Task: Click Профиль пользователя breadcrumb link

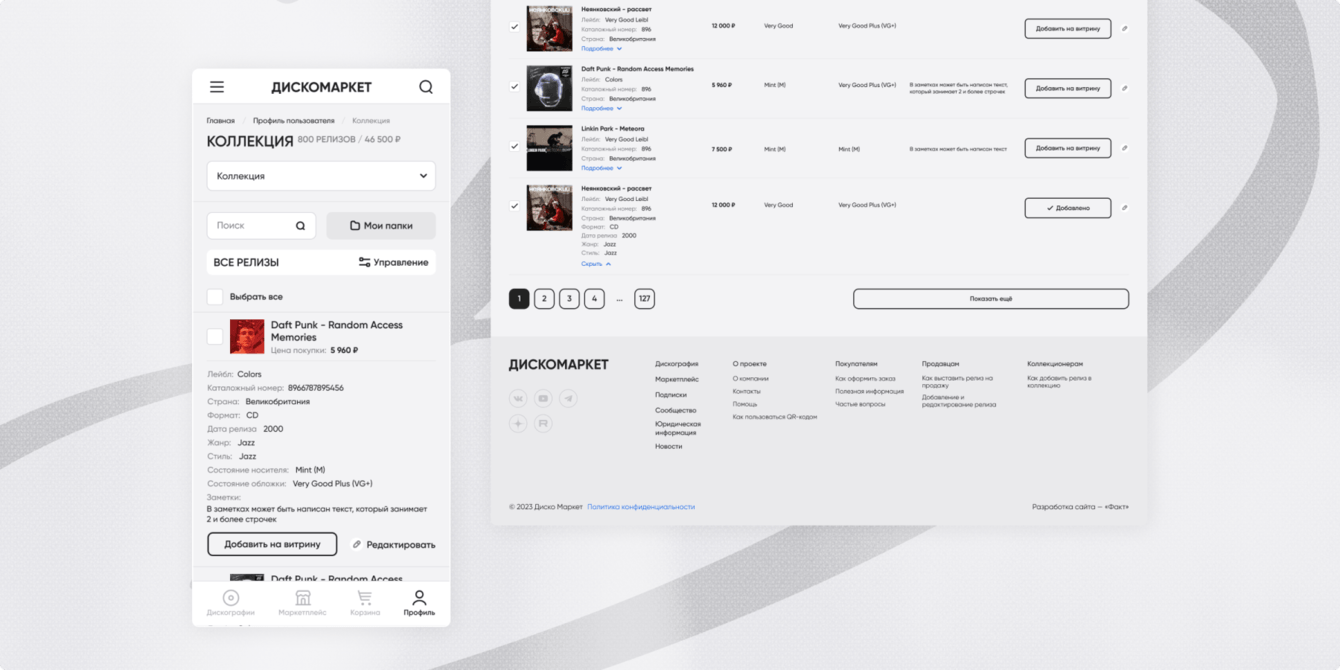Action: (294, 121)
